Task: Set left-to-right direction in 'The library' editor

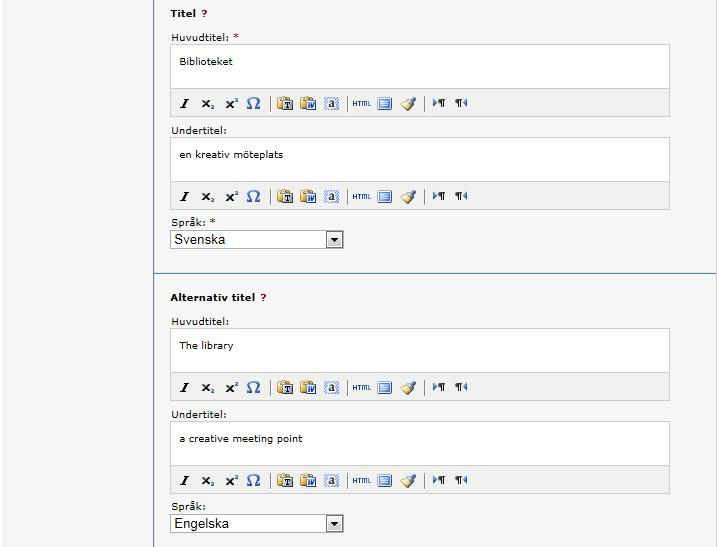Action: [439, 387]
